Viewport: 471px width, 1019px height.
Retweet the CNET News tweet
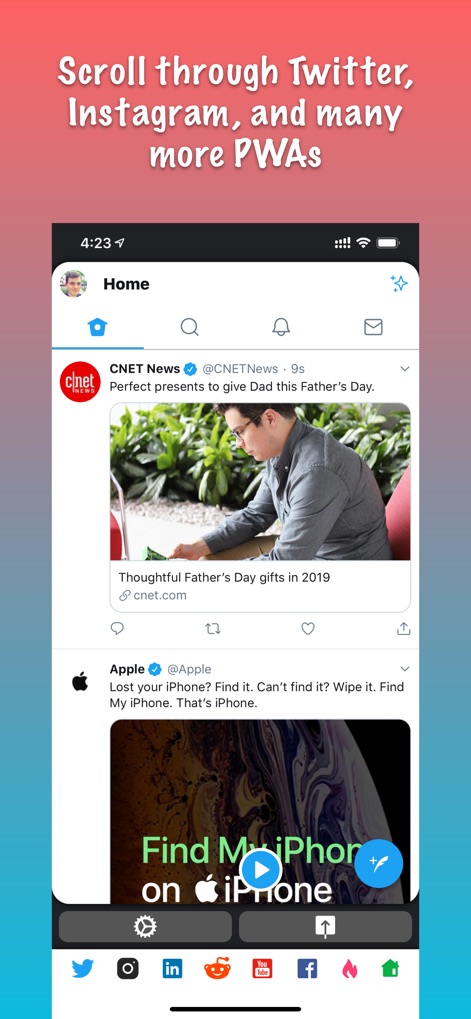[212, 628]
